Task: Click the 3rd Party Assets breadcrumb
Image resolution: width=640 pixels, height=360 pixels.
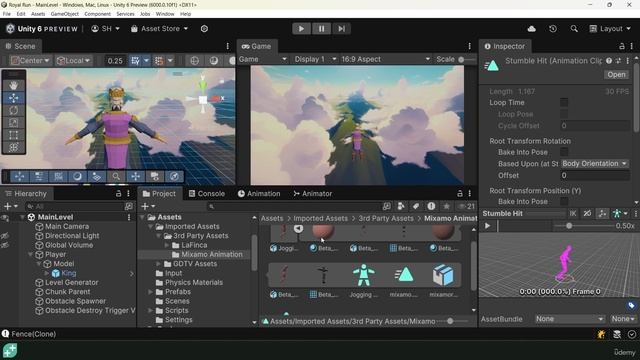Action: click(386, 218)
